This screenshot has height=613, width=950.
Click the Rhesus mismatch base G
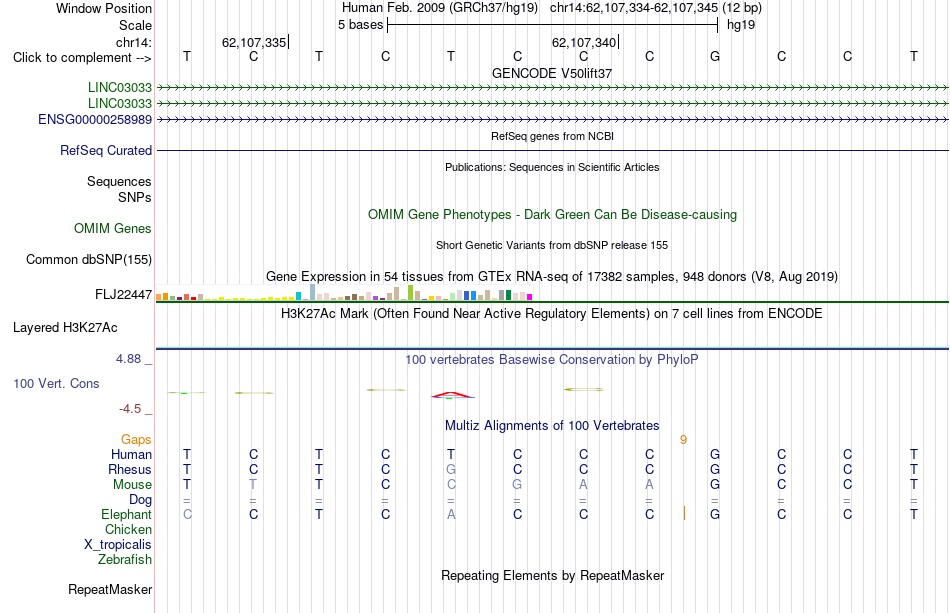451,469
